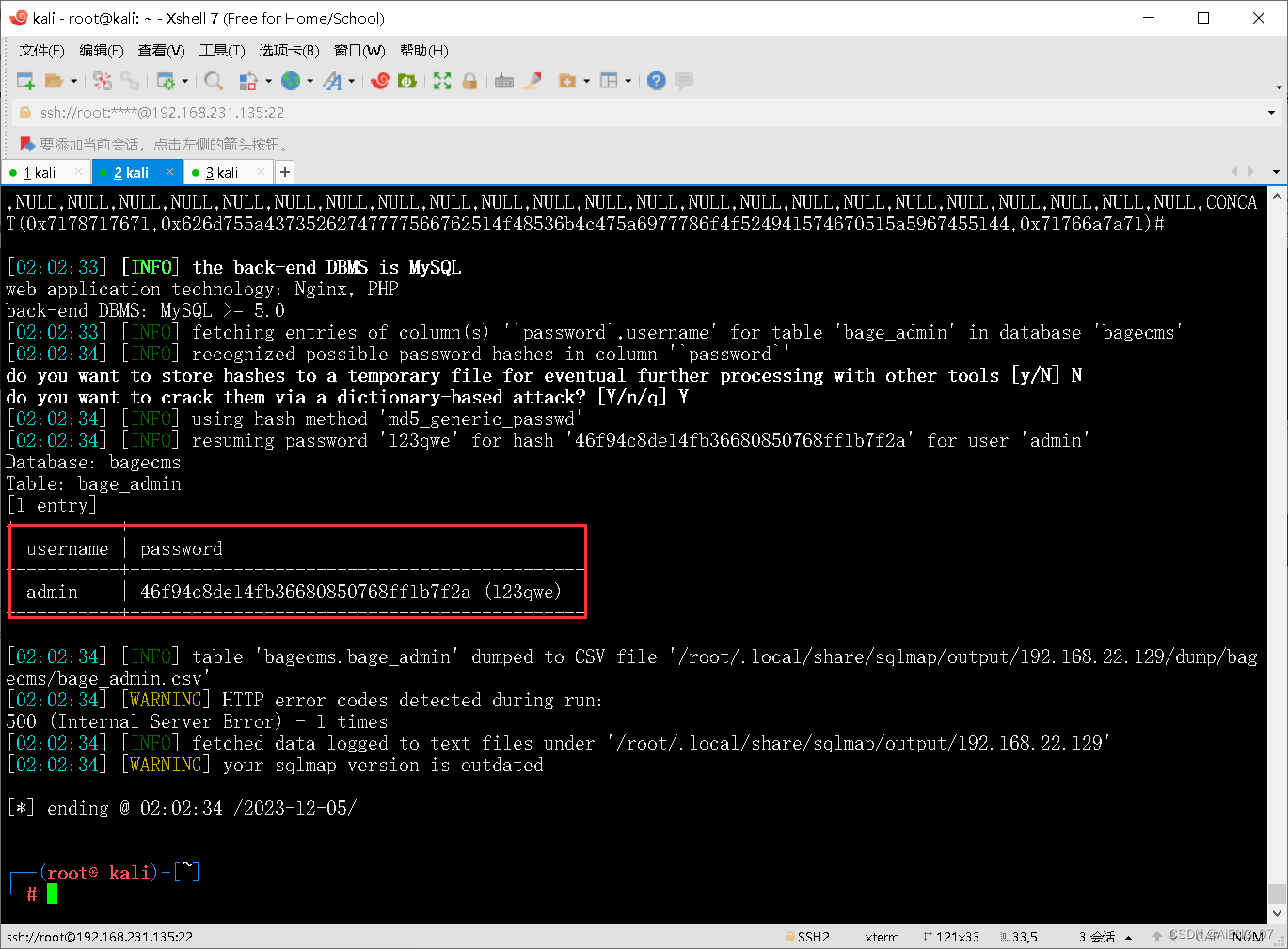1288x949 pixels.
Task: Expand the Open folder dropdown arrow
Action: coord(73,82)
